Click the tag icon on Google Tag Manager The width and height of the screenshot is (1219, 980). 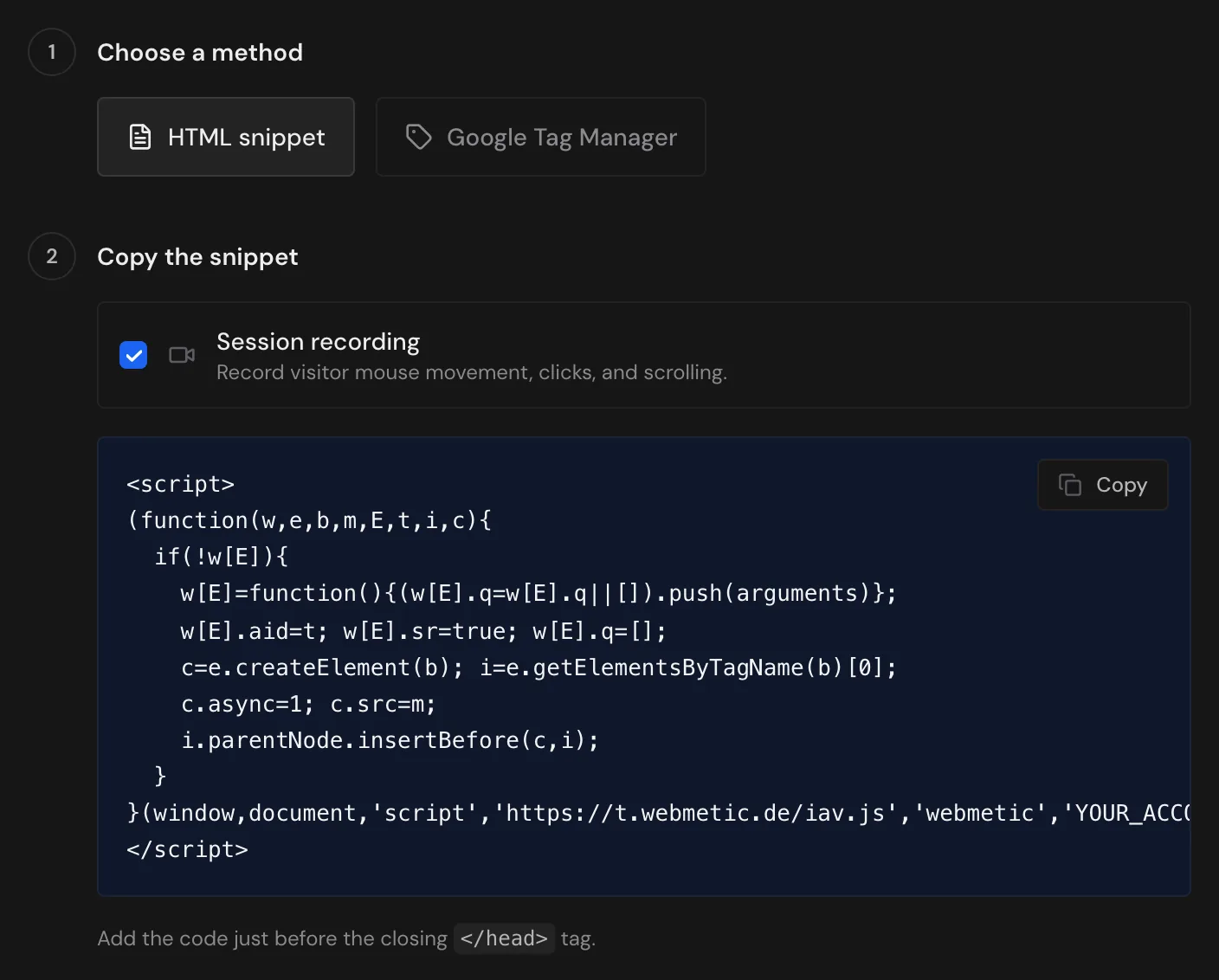click(419, 137)
